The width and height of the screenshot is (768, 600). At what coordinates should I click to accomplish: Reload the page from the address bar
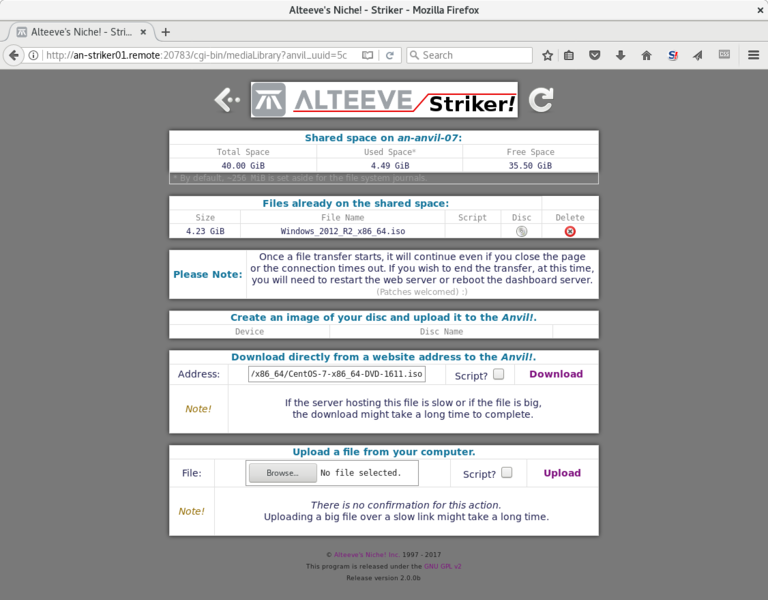(x=390, y=55)
